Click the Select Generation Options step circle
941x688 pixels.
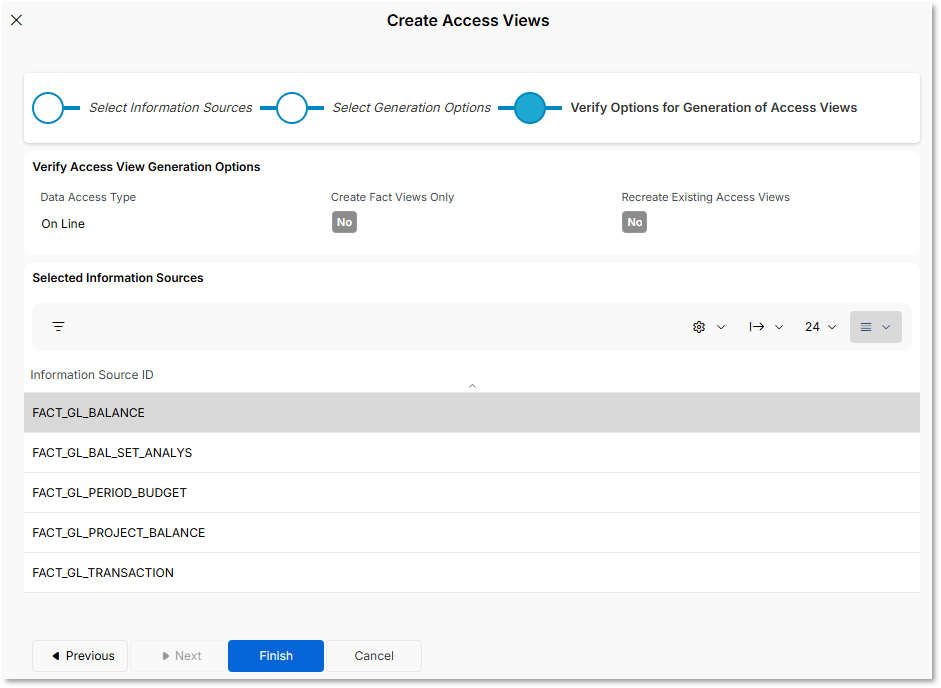coord(292,107)
